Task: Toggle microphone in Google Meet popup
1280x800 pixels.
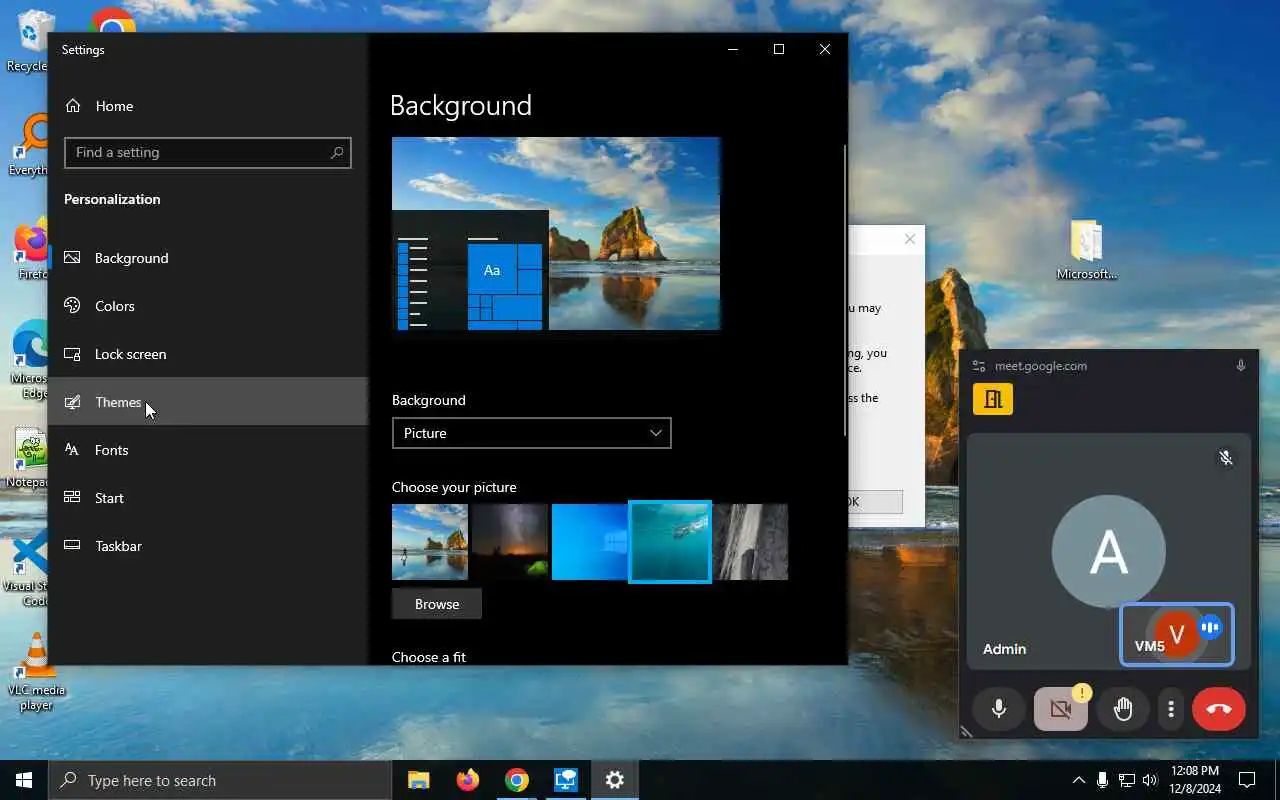Action: pyautogui.click(x=998, y=709)
